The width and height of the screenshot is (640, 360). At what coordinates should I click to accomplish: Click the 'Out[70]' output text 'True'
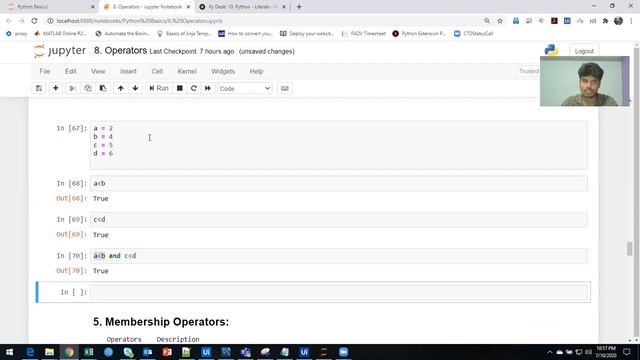100,271
